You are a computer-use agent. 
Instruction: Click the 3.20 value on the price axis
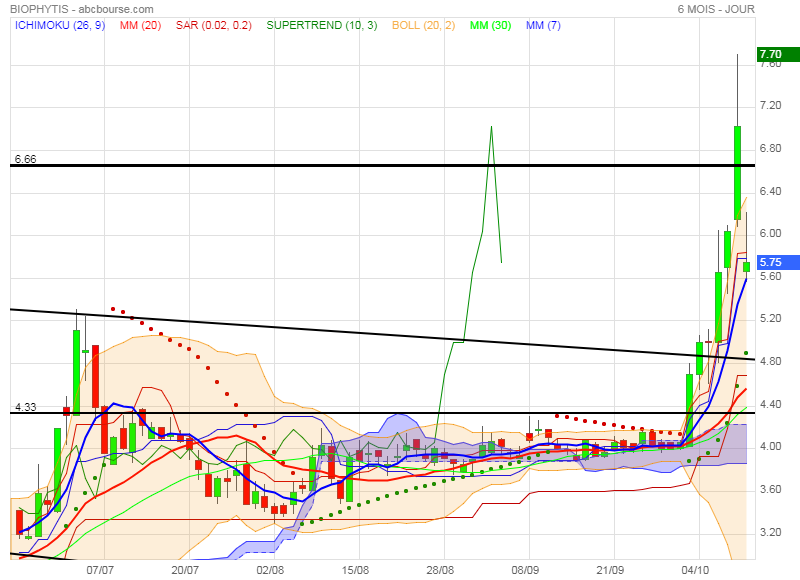pos(770,532)
